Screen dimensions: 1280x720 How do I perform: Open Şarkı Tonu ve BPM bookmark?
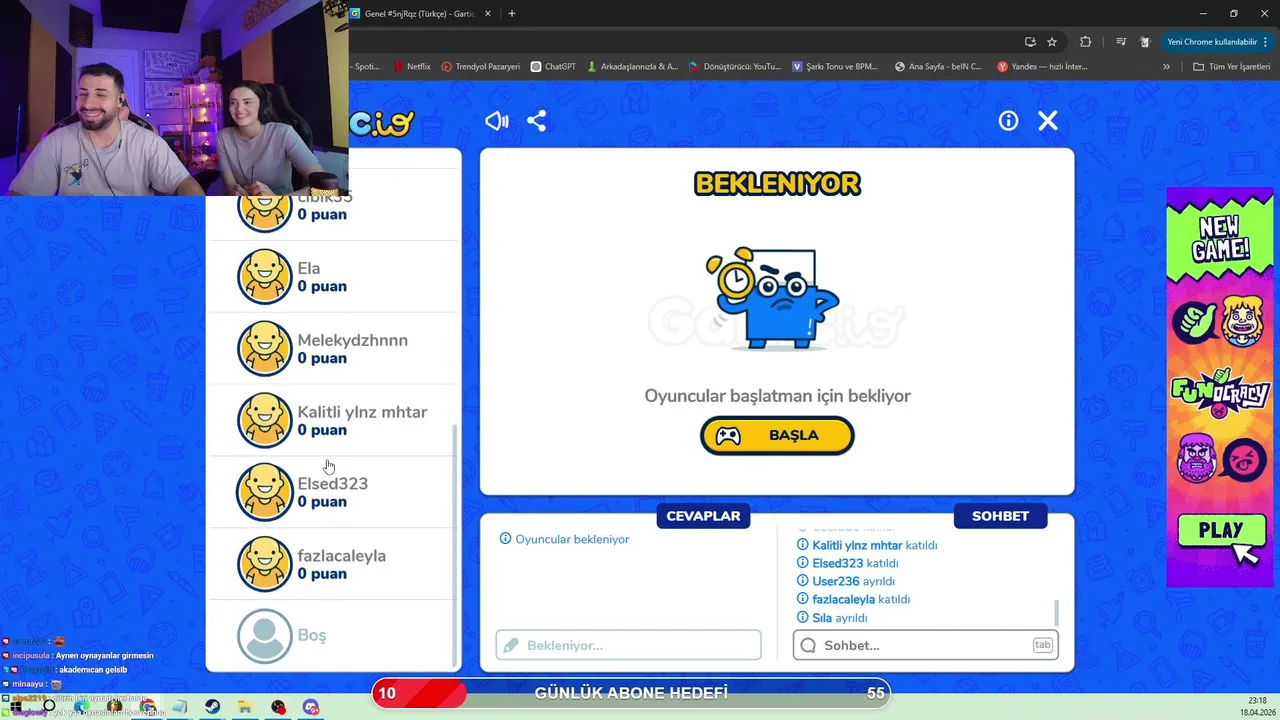834,67
